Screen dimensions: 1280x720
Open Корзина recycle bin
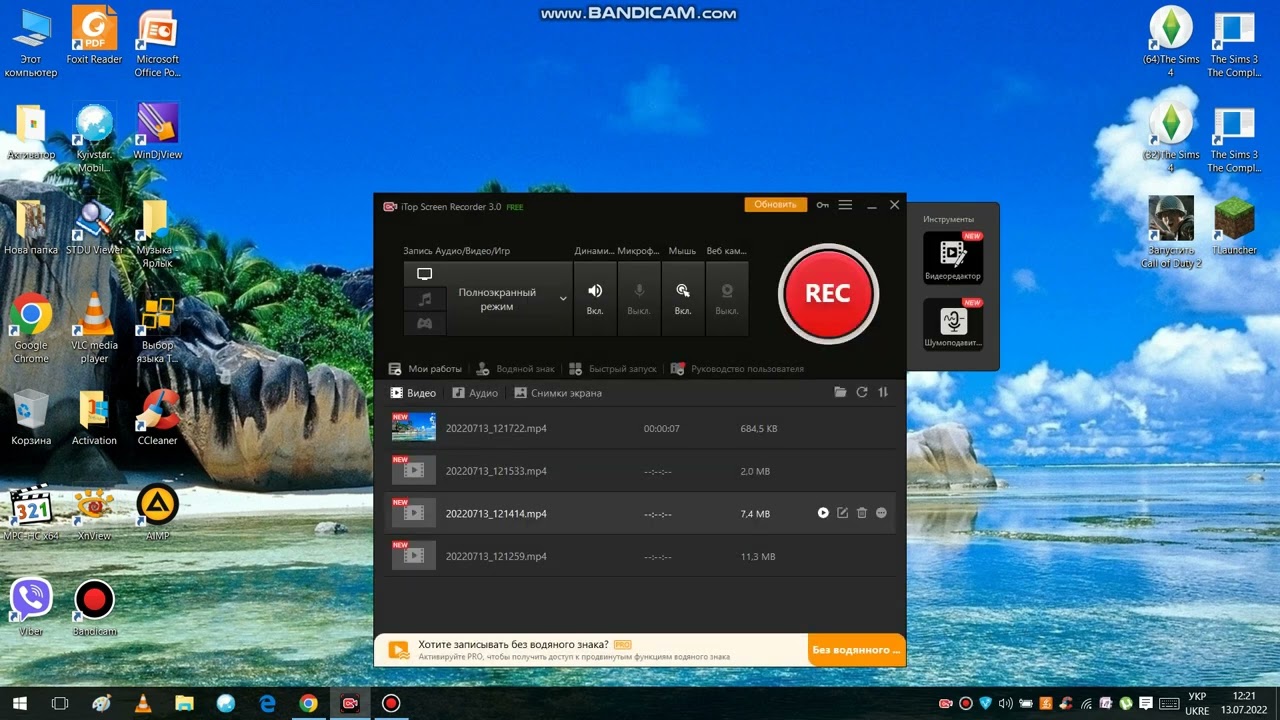coord(31,418)
